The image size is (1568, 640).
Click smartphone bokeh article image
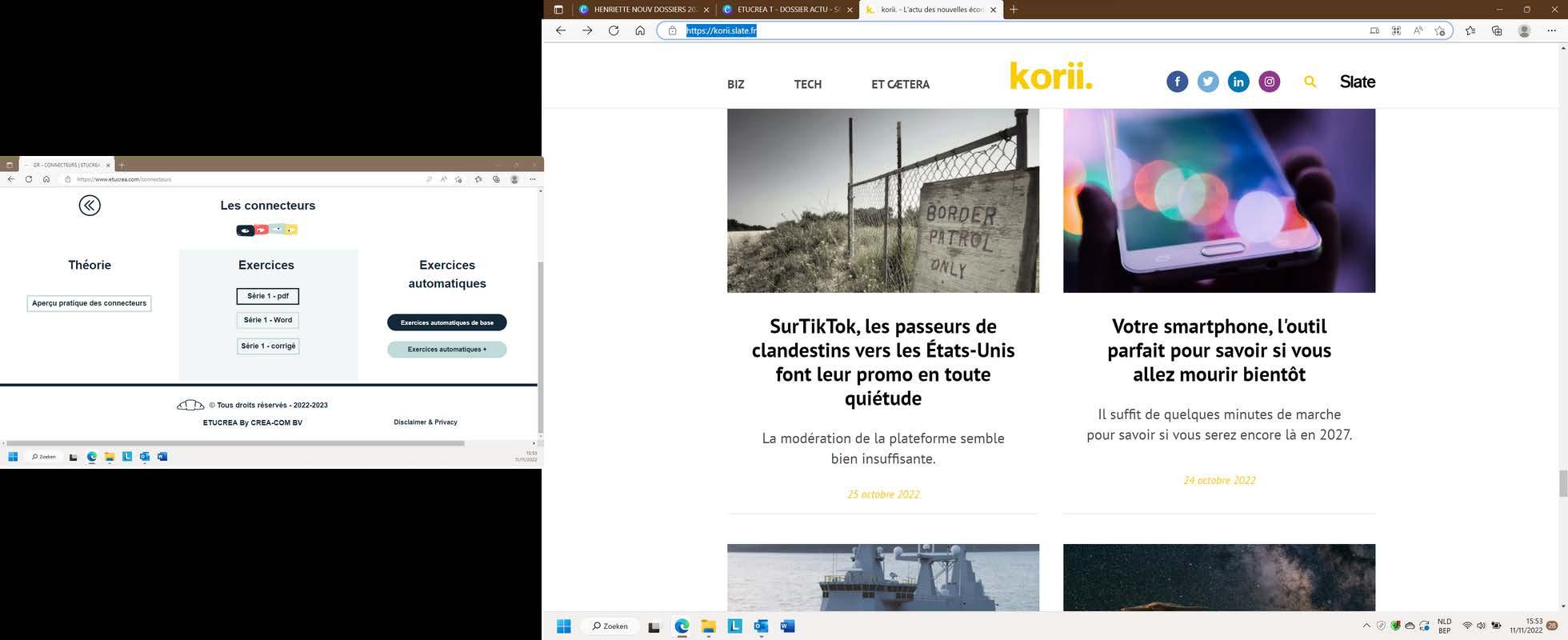coord(1219,200)
